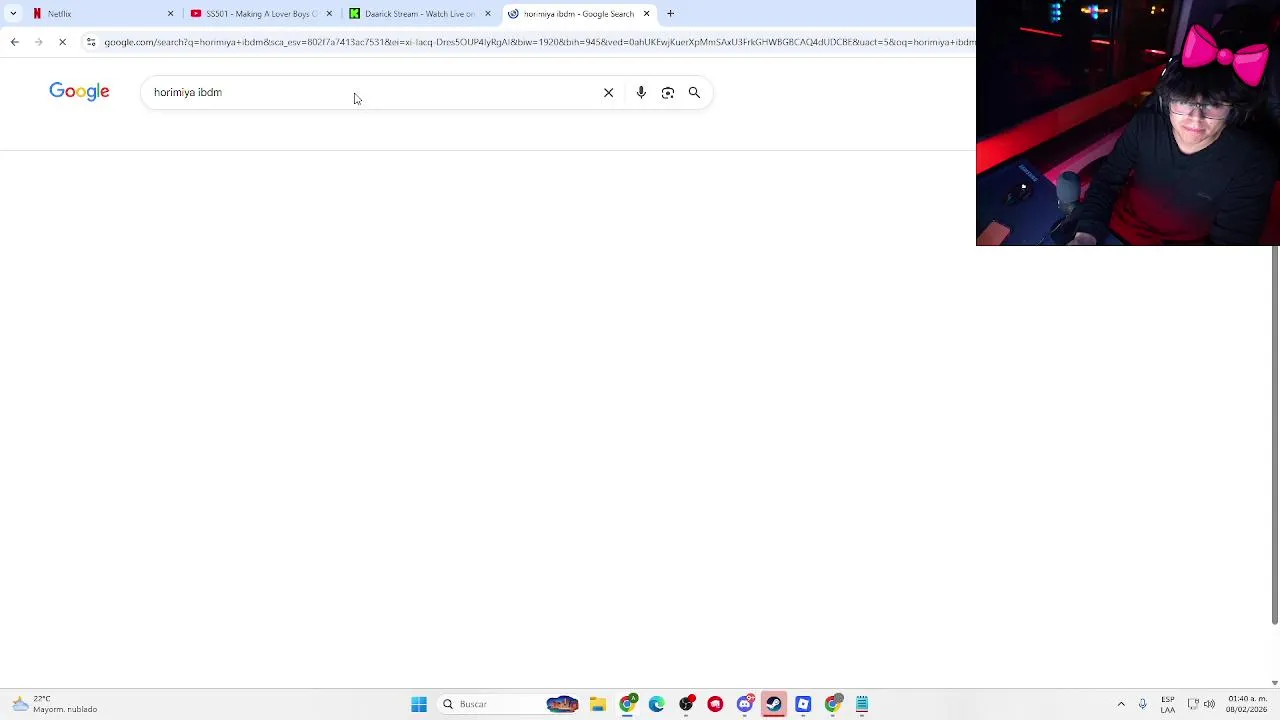Open Microsoft Edge from the taskbar
The image size is (1280, 720).
coord(656,704)
